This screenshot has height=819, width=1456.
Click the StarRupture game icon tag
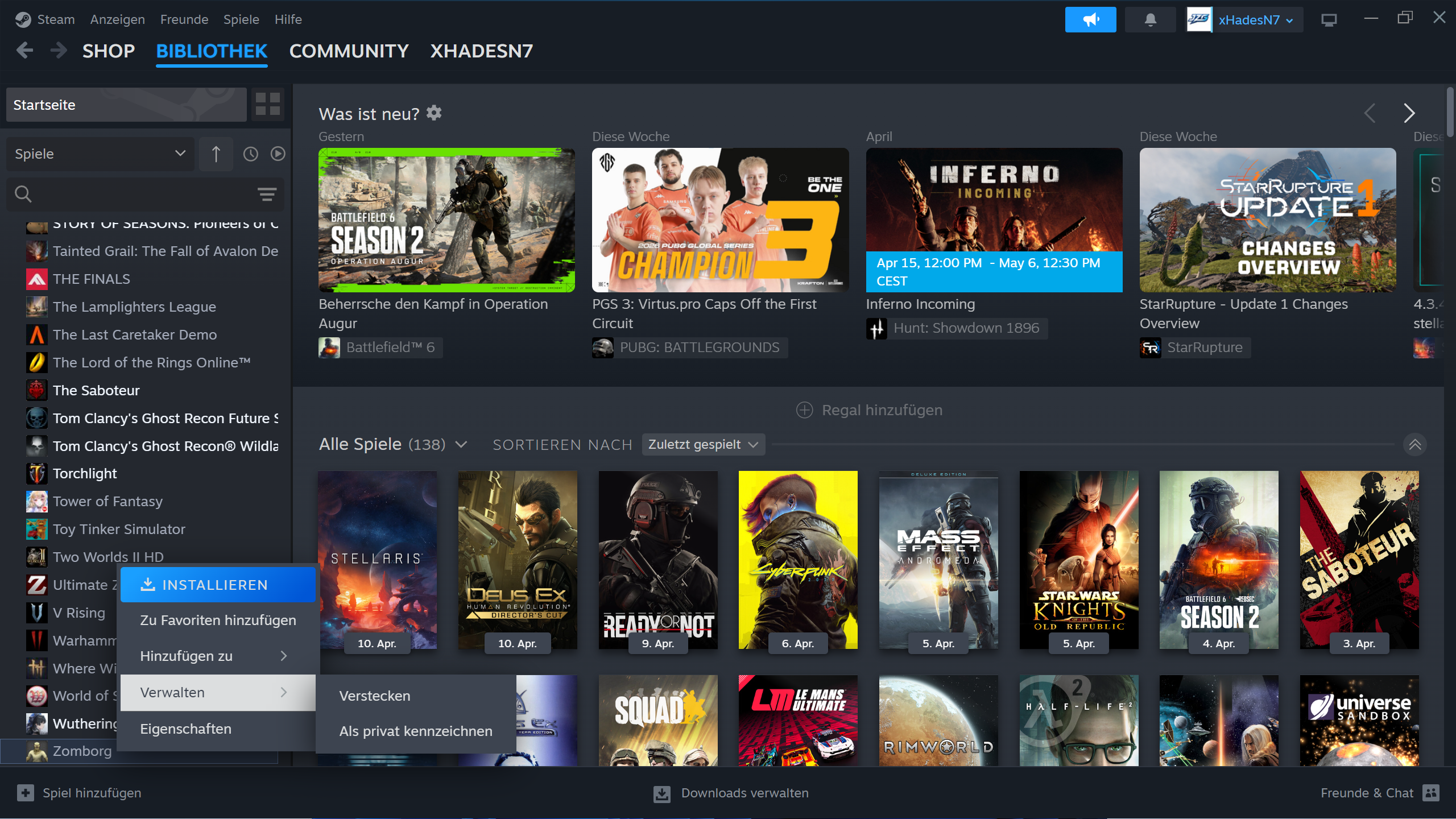click(1150, 348)
